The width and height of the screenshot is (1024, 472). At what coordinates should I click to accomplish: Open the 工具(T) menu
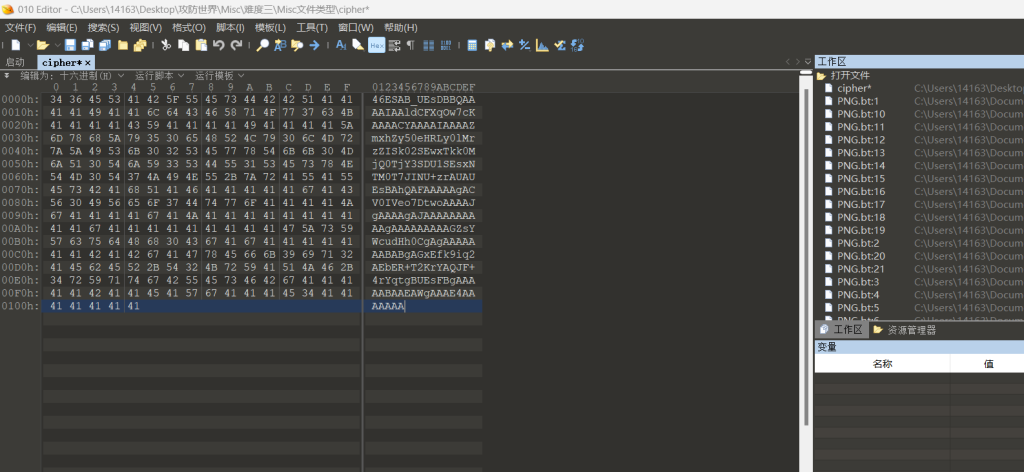(x=312, y=27)
